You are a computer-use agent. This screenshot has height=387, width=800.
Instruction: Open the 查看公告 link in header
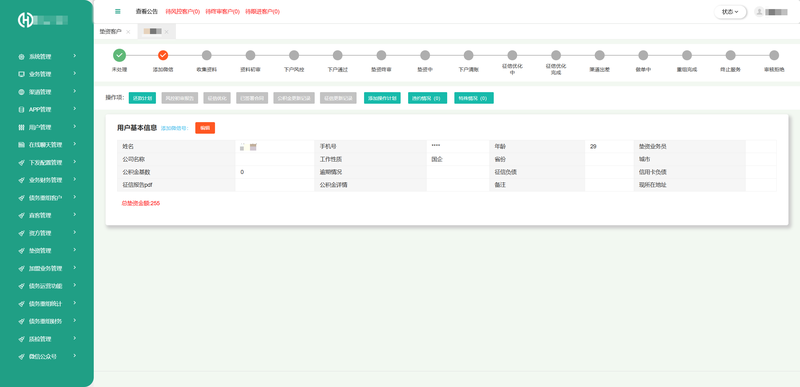tap(147, 11)
